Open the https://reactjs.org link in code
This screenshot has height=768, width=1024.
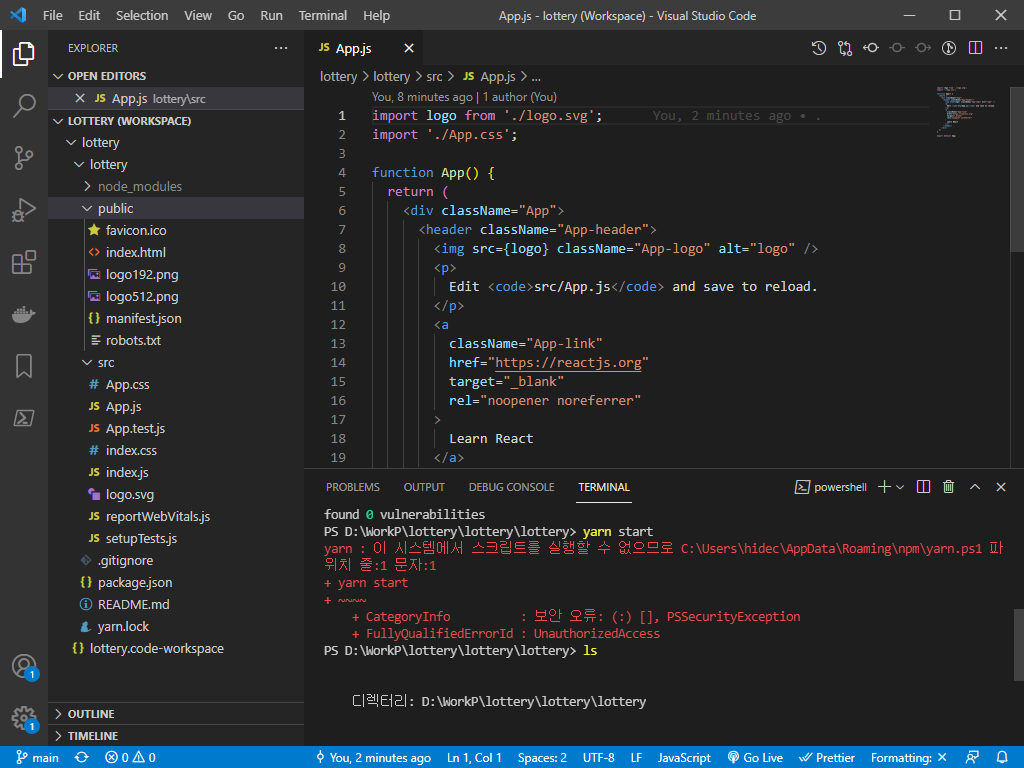(x=568, y=362)
